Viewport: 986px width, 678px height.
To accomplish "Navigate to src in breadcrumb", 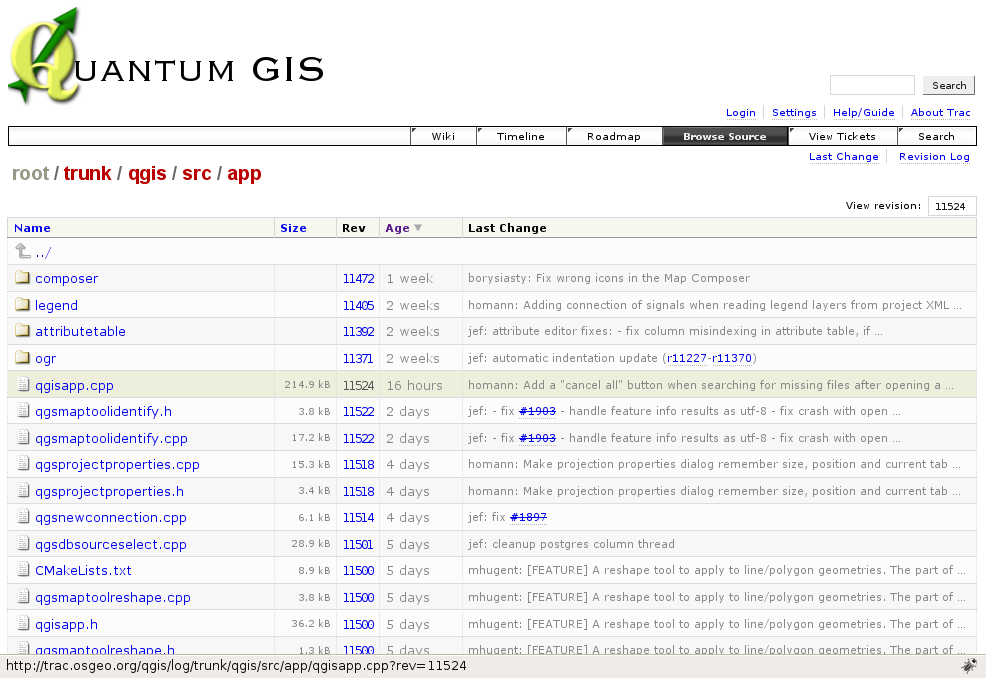I will coord(197,173).
